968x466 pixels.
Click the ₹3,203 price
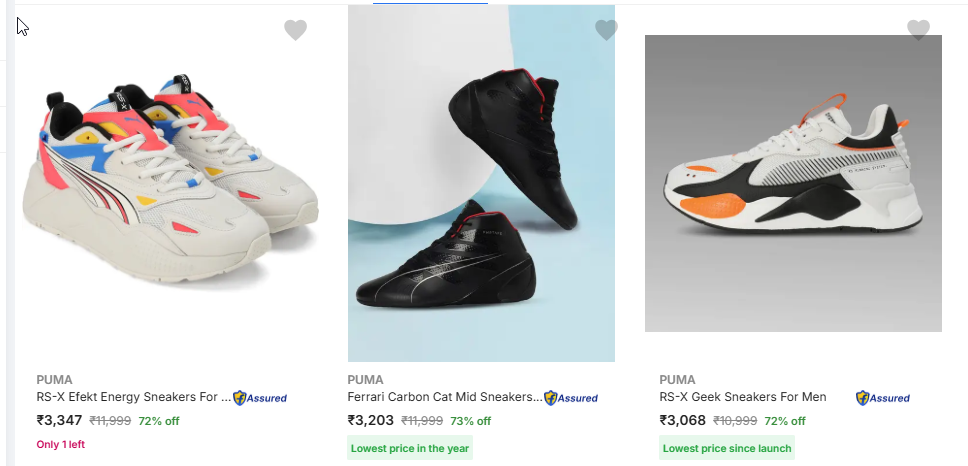click(370, 421)
